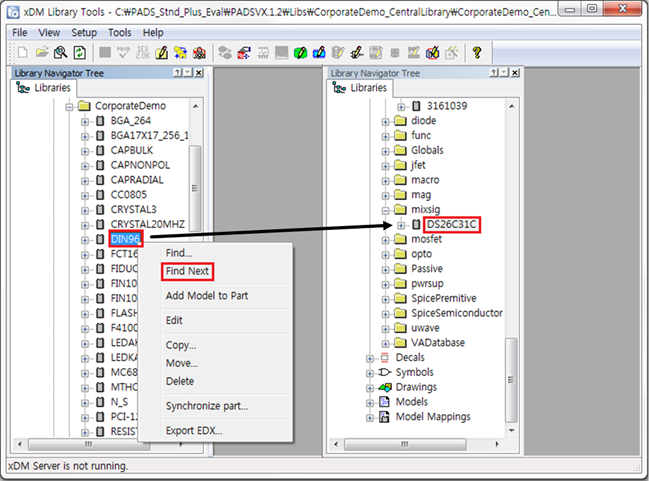
Task: Click the yellow question mark Help icon
Action: [x=477, y=53]
